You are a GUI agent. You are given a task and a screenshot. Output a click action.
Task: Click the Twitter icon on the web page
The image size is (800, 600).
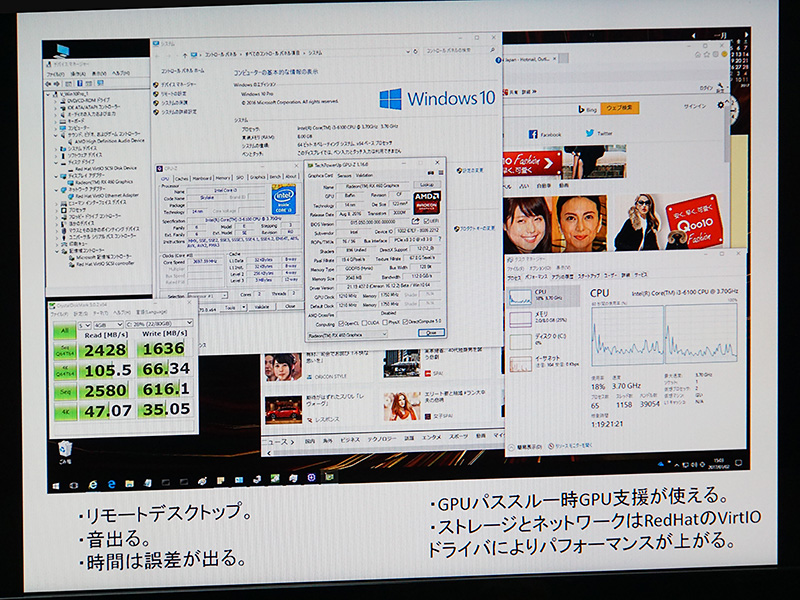click(x=589, y=133)
